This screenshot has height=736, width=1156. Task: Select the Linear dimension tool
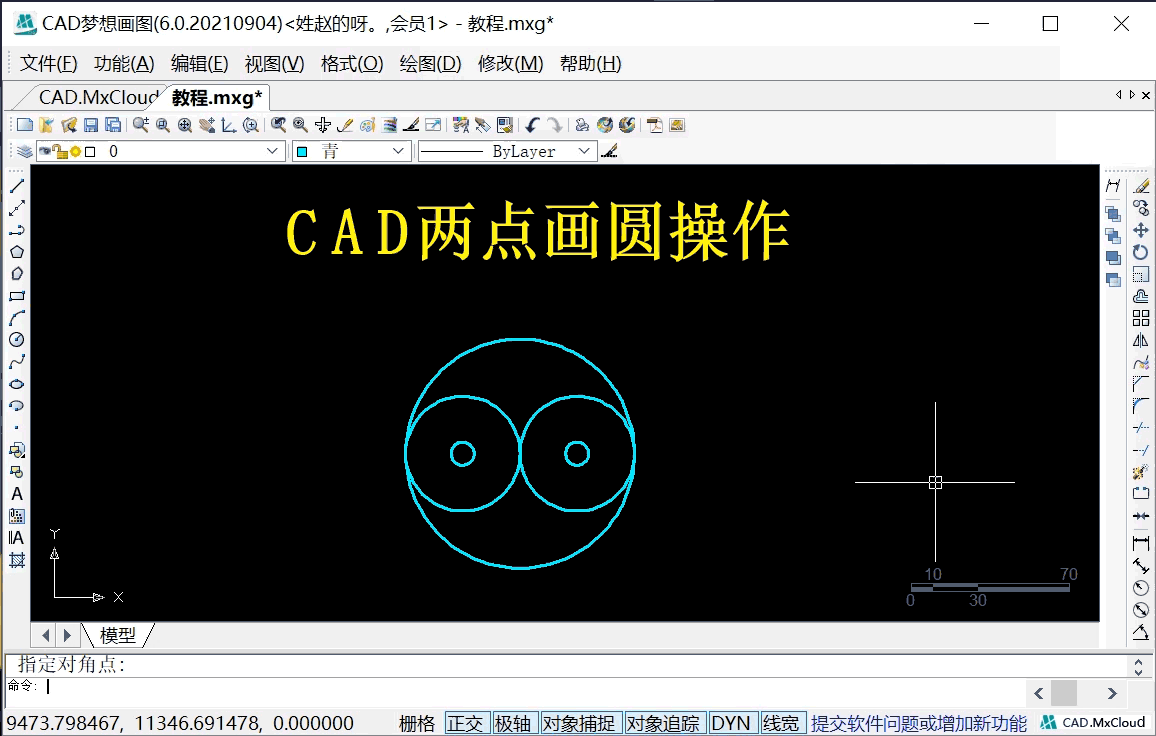pyautogui.click(x=1141, y=544)
